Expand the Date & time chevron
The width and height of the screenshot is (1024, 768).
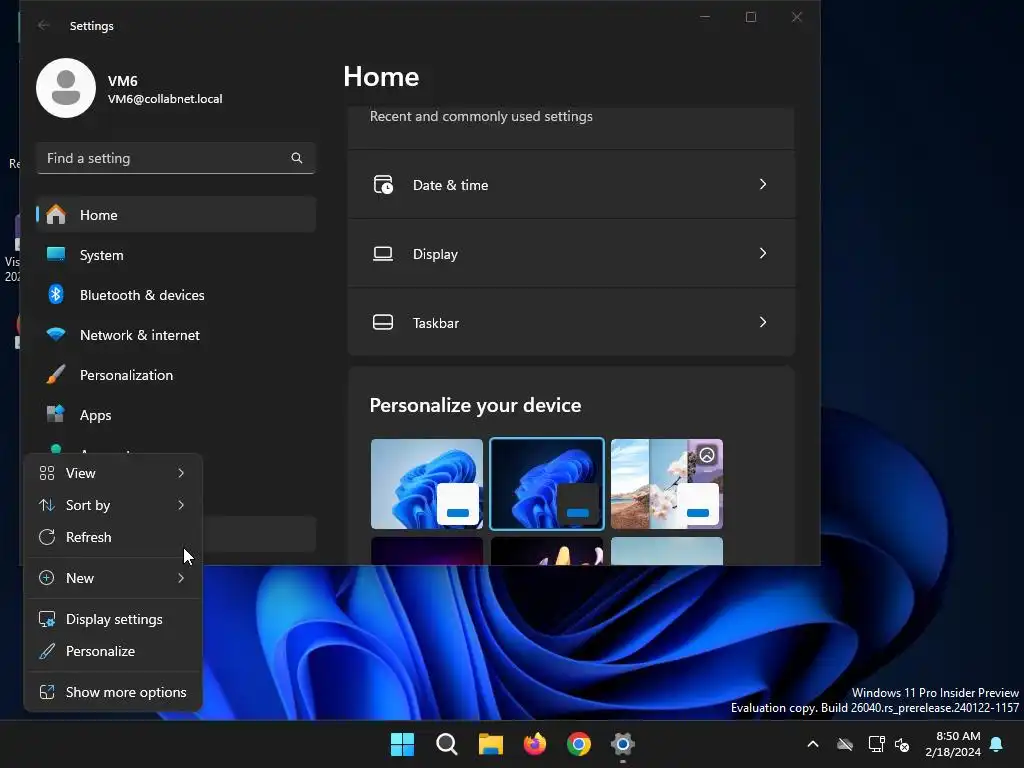pyautogui.click(x=763, y=184)
